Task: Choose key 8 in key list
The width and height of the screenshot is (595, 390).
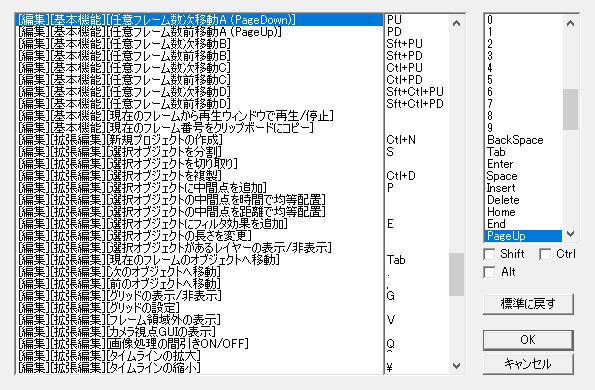Action: click(524, 116)
